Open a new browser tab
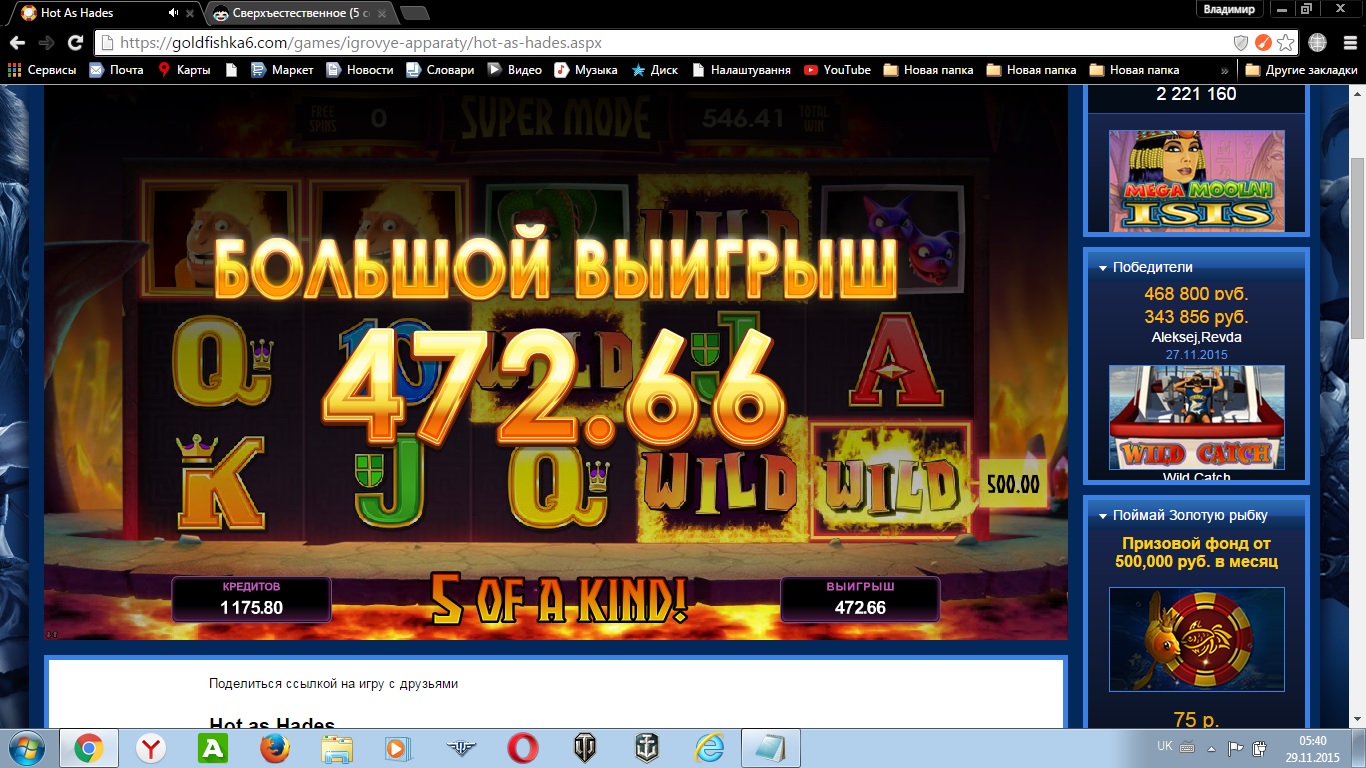The image size is (1366, 768). [414, 13]
